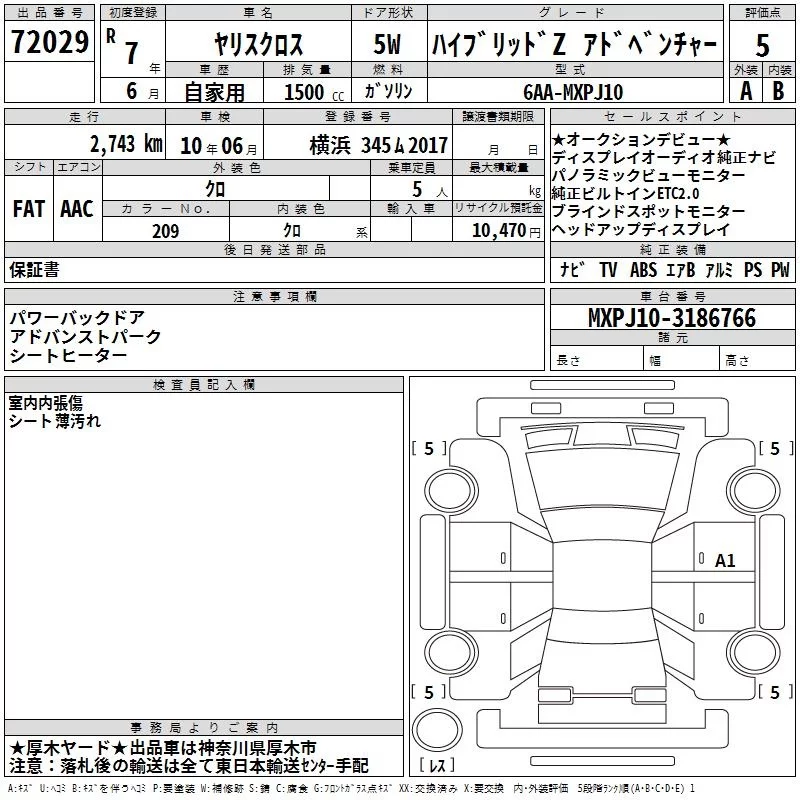Select the car name ヤリスクロス

259,44
